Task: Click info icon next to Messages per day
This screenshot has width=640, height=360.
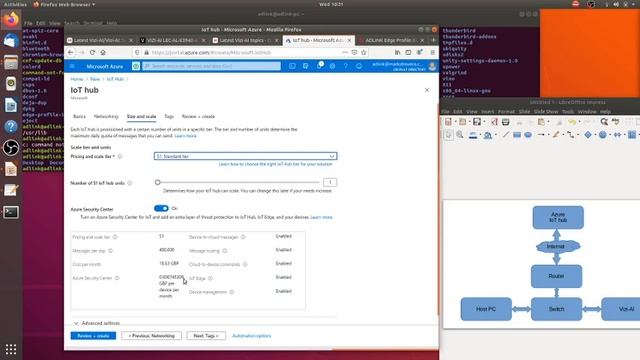Action: (x=110, y=251)
